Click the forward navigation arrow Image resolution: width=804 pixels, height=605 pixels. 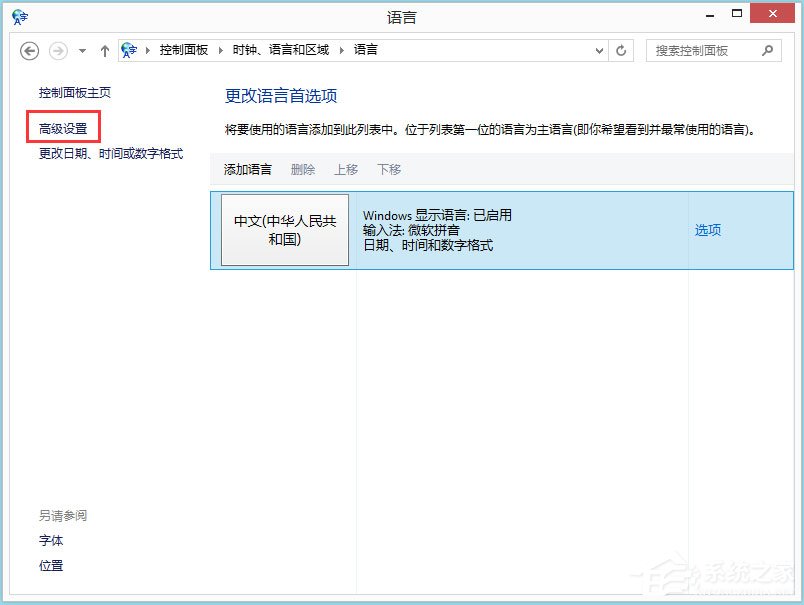[57, 50]
